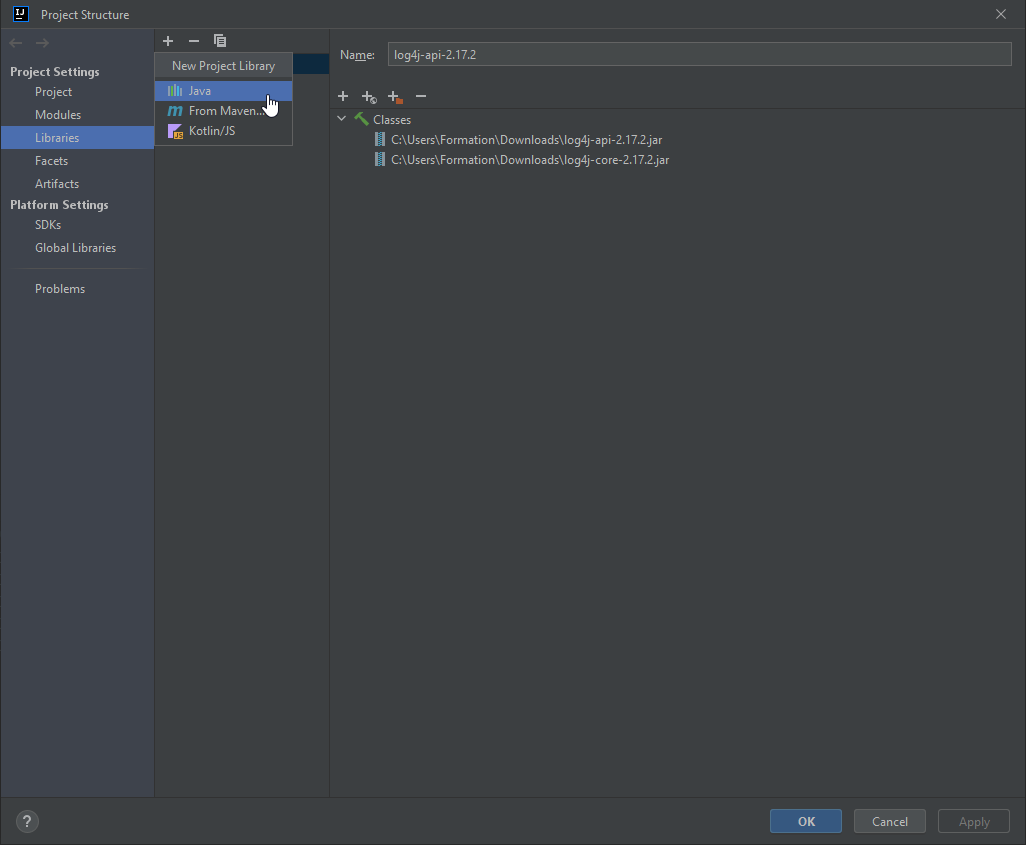
Task: Select log4j-core-2.17.2.jar entry
Action: tap(530, 160)
